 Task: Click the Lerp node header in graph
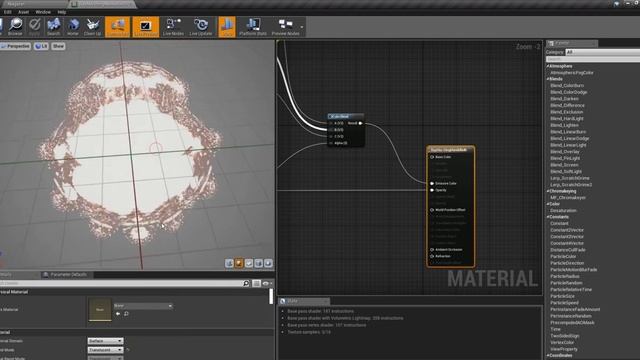click(x=345, y=116)
